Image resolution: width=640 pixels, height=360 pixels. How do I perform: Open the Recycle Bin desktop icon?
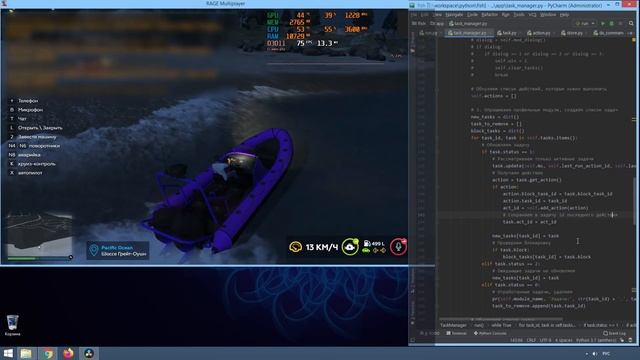coord(12,325)
